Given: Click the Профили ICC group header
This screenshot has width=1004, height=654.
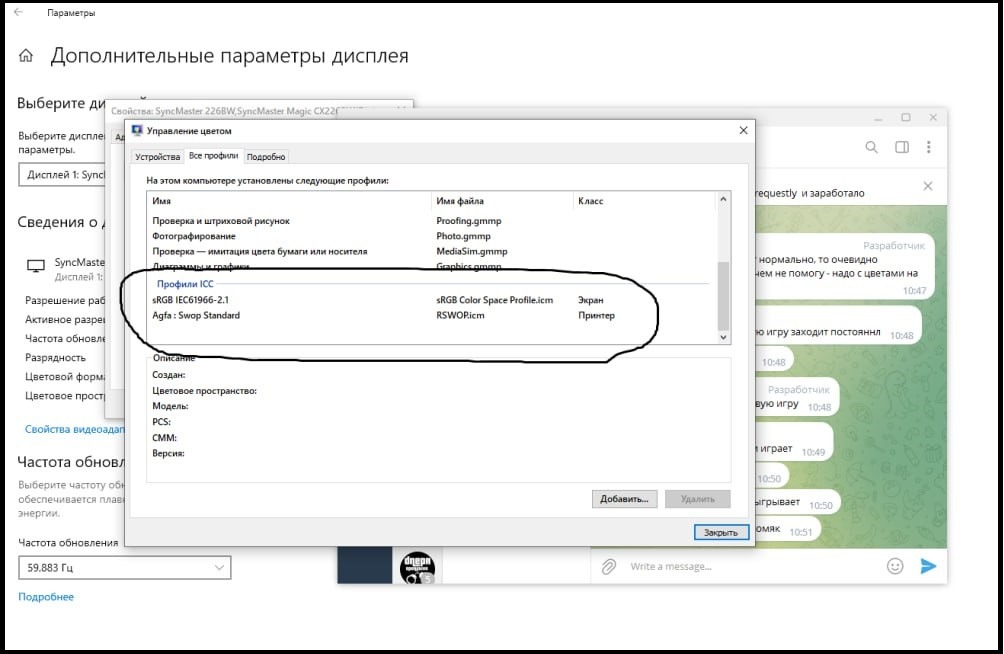Looking at the screenshot, I should click(185, 284).
